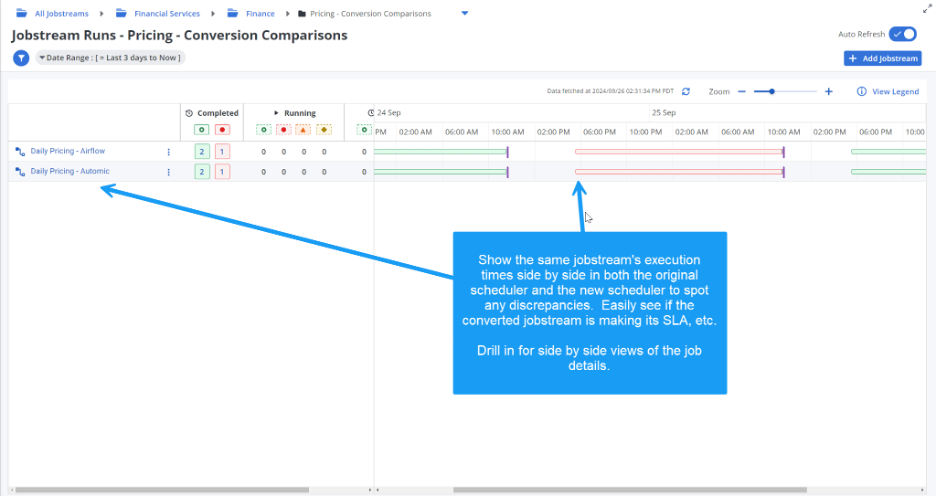
Task: Toggle the Auto Refresh switch
Action: [x=903, y=34]
